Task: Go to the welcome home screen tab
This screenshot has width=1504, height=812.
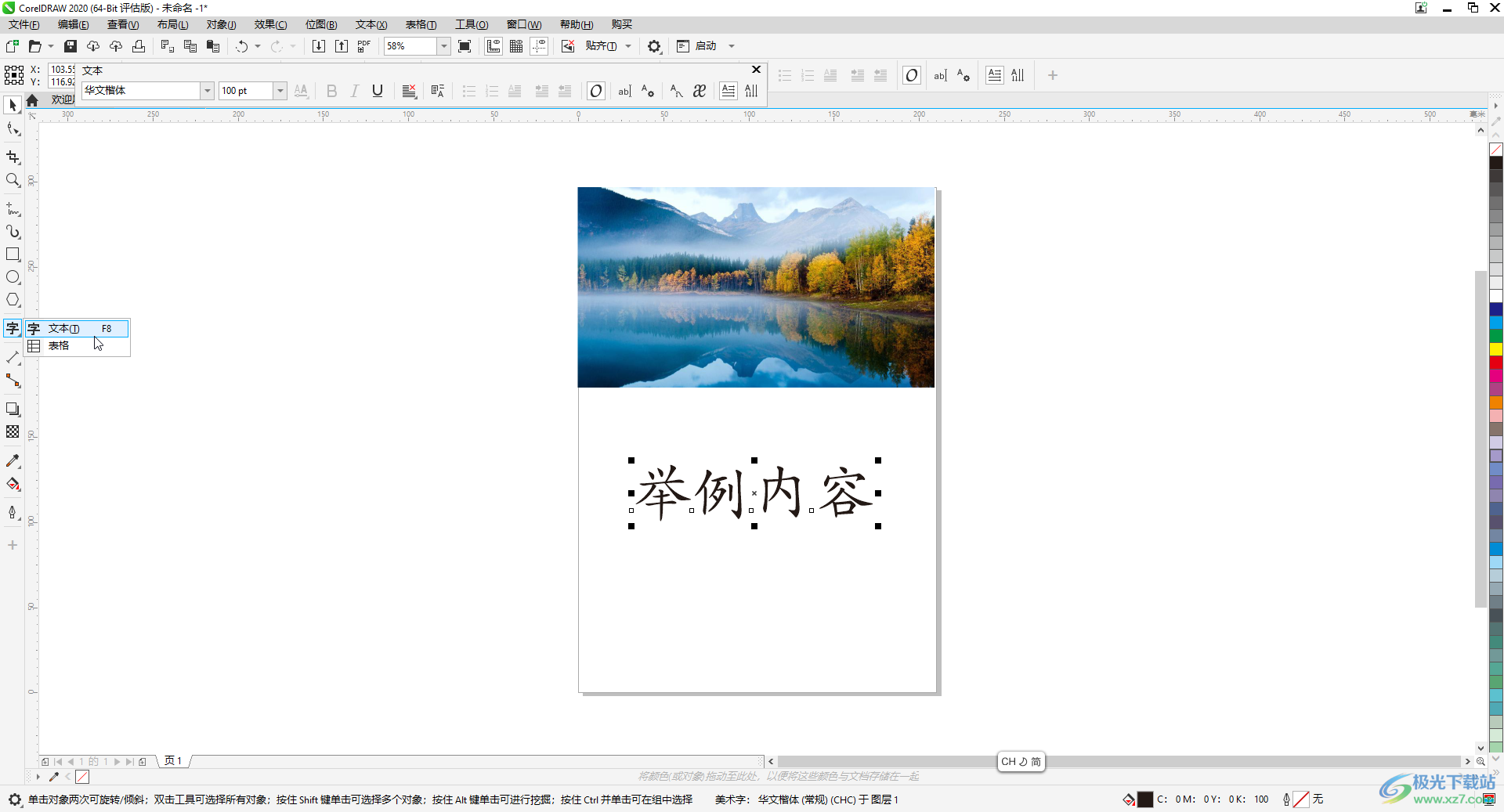Action: 32,100
